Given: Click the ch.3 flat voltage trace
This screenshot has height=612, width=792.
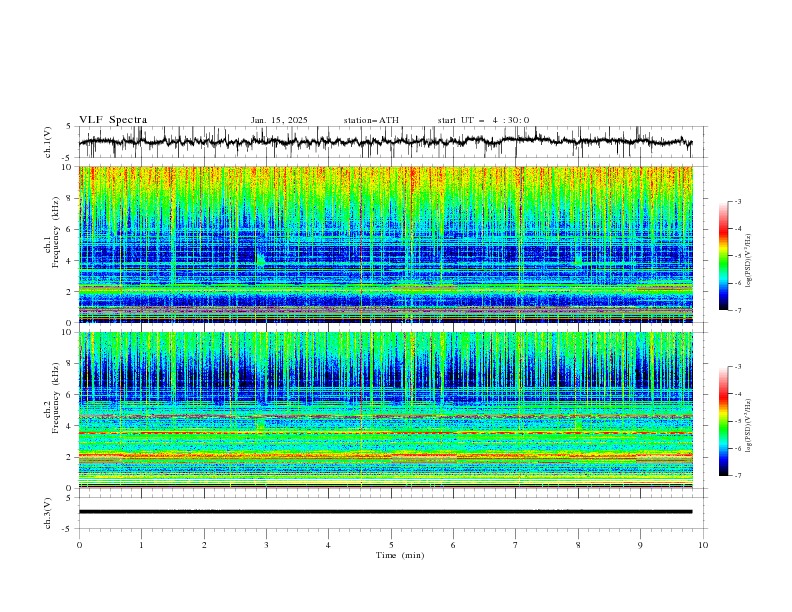Looking at the screenshot, I should (385, 512).
